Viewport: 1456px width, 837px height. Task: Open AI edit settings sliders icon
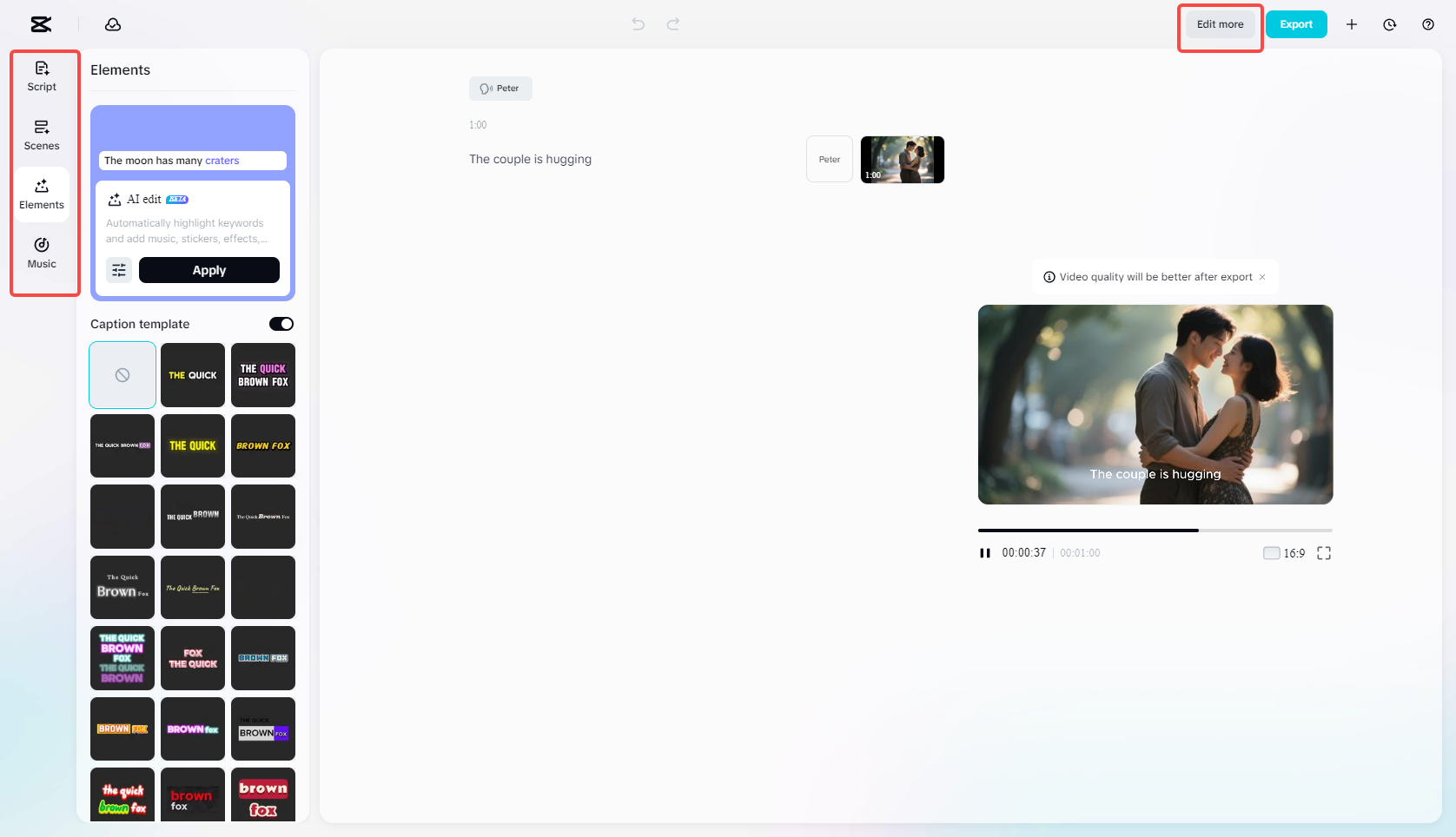(x=119, y=270)
